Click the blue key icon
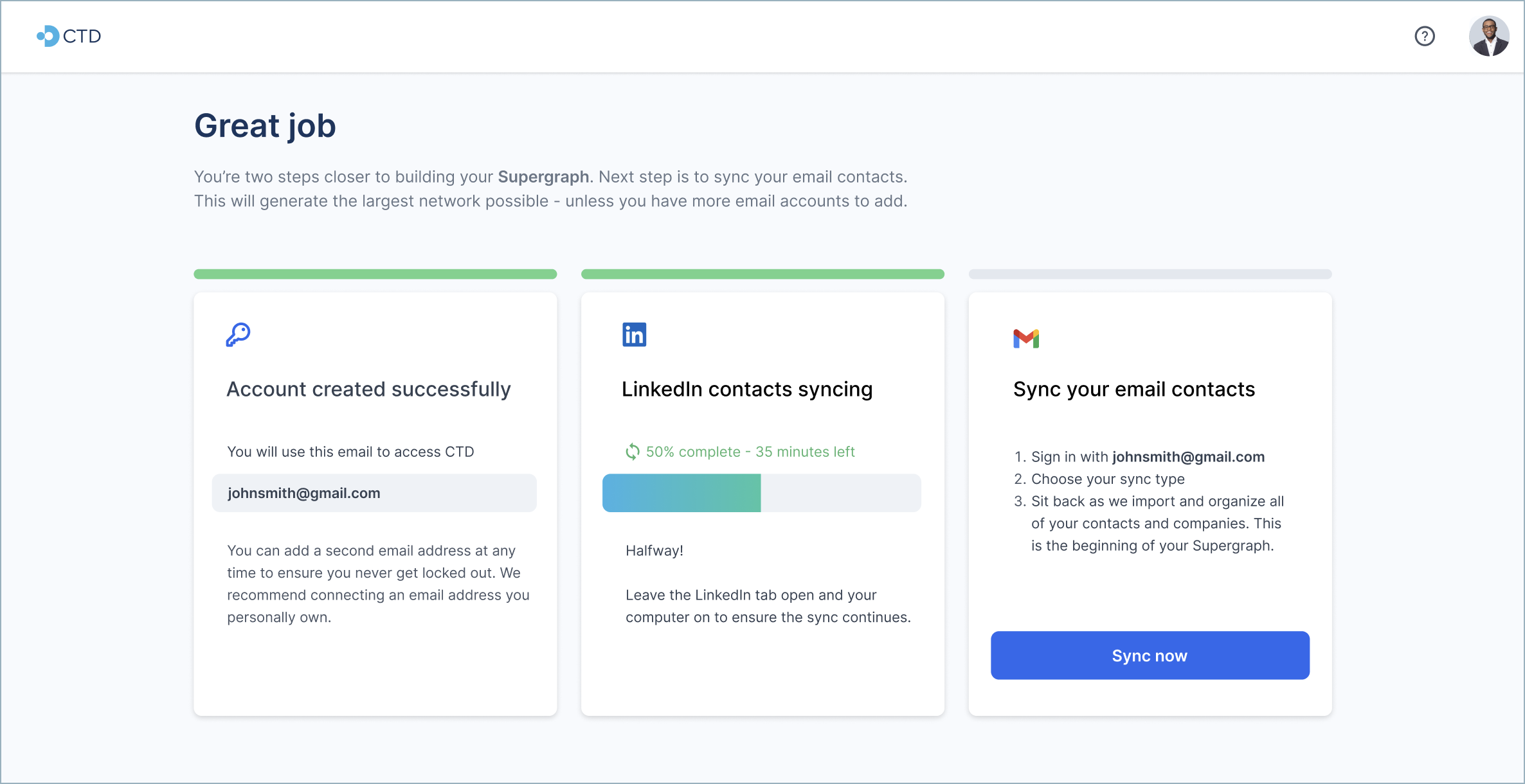 pyautogui.click(x=238, y=335)
